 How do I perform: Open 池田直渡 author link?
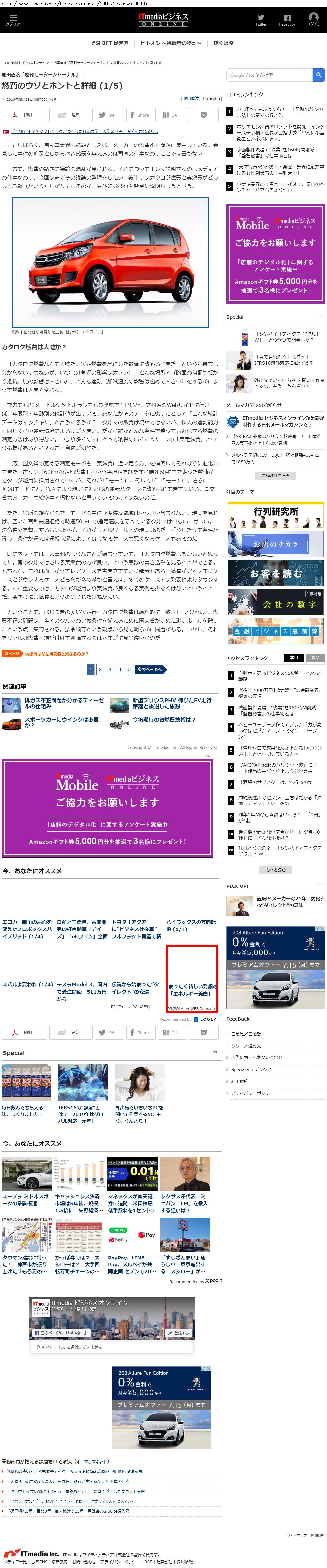(191, 98)
